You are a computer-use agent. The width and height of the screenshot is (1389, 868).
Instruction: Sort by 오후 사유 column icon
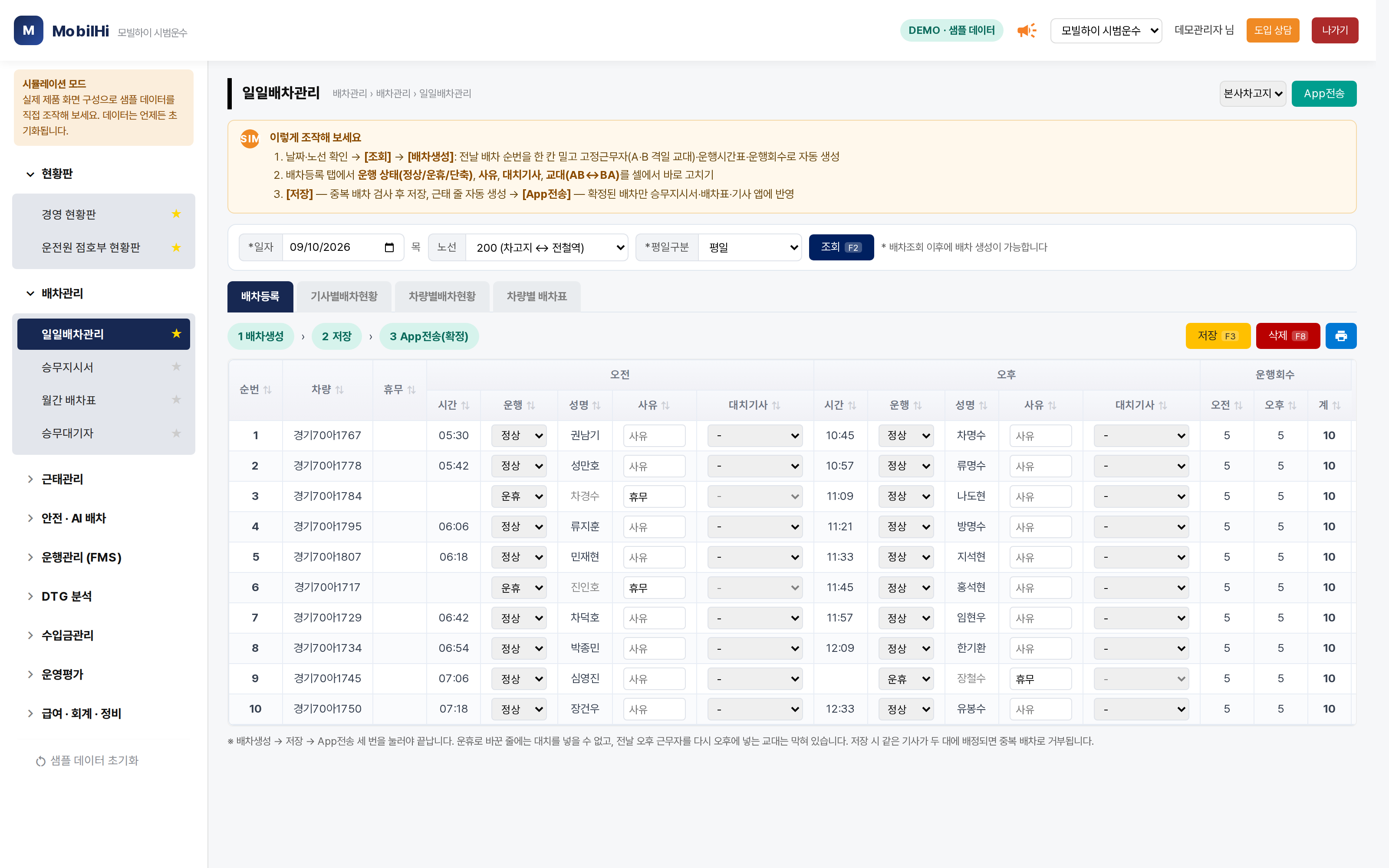1051,405
